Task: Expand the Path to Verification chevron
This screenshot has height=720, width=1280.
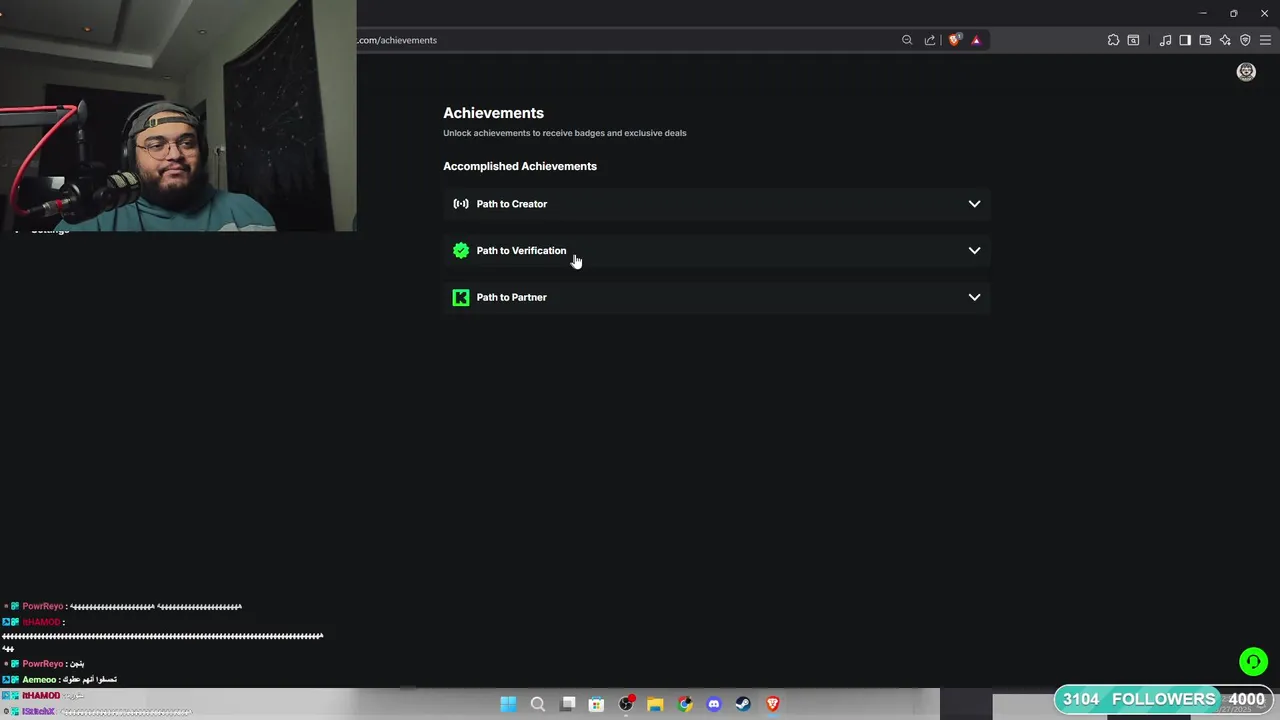Action: [x=974, y=251]
